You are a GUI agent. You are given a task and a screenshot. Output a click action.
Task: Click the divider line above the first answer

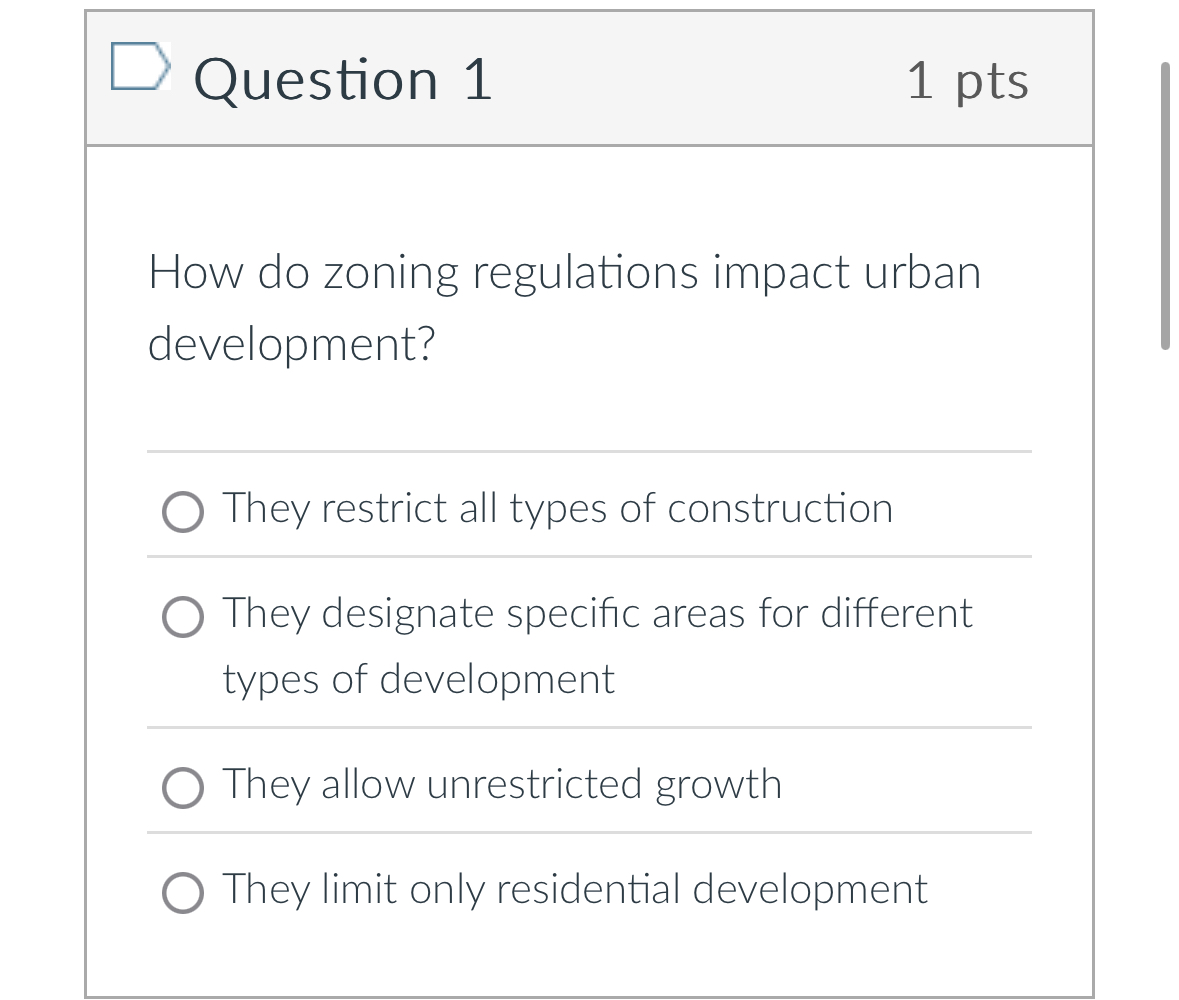588,453
